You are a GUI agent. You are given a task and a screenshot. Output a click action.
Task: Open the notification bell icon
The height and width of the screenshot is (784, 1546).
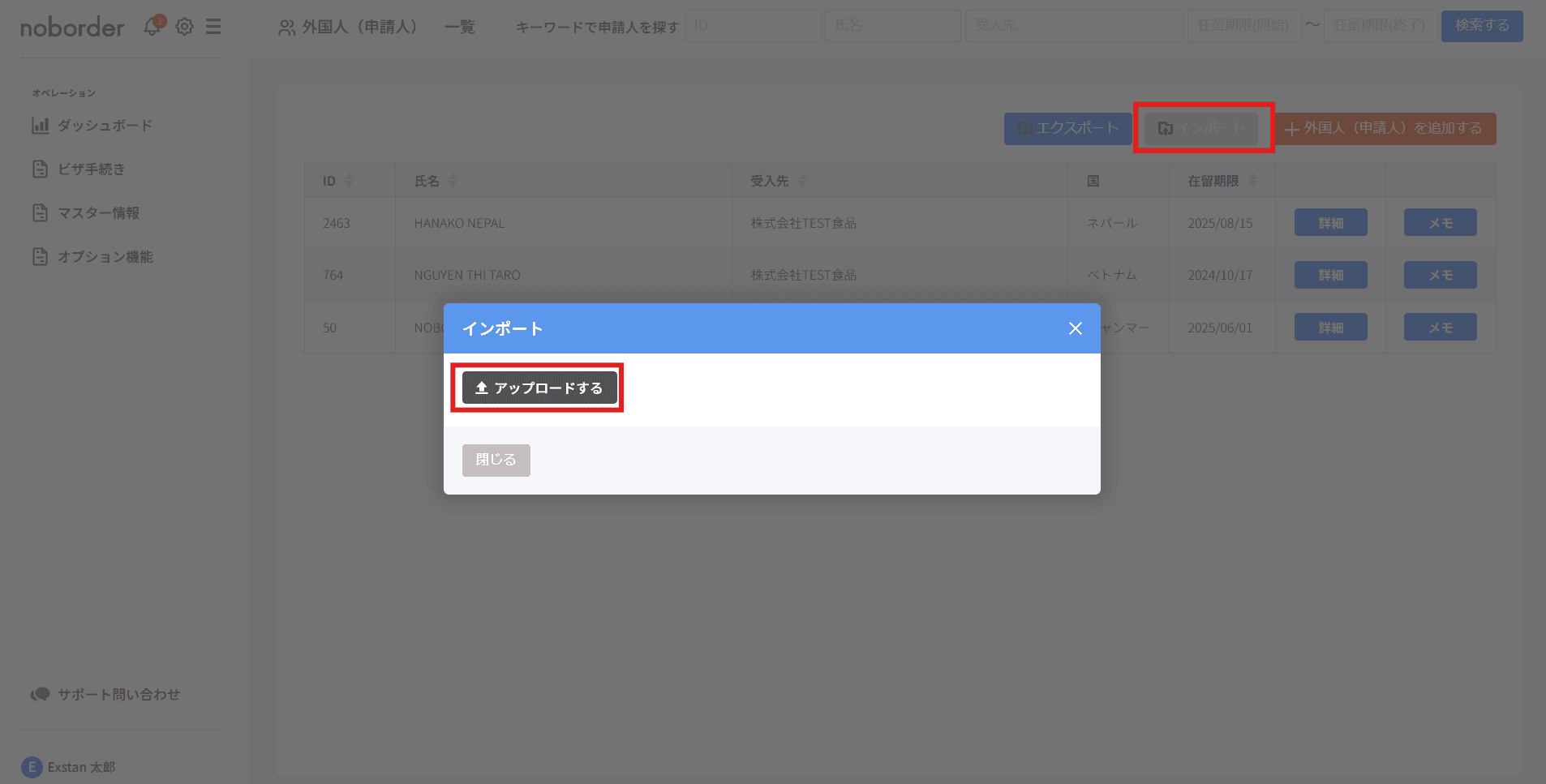(152, 25)
